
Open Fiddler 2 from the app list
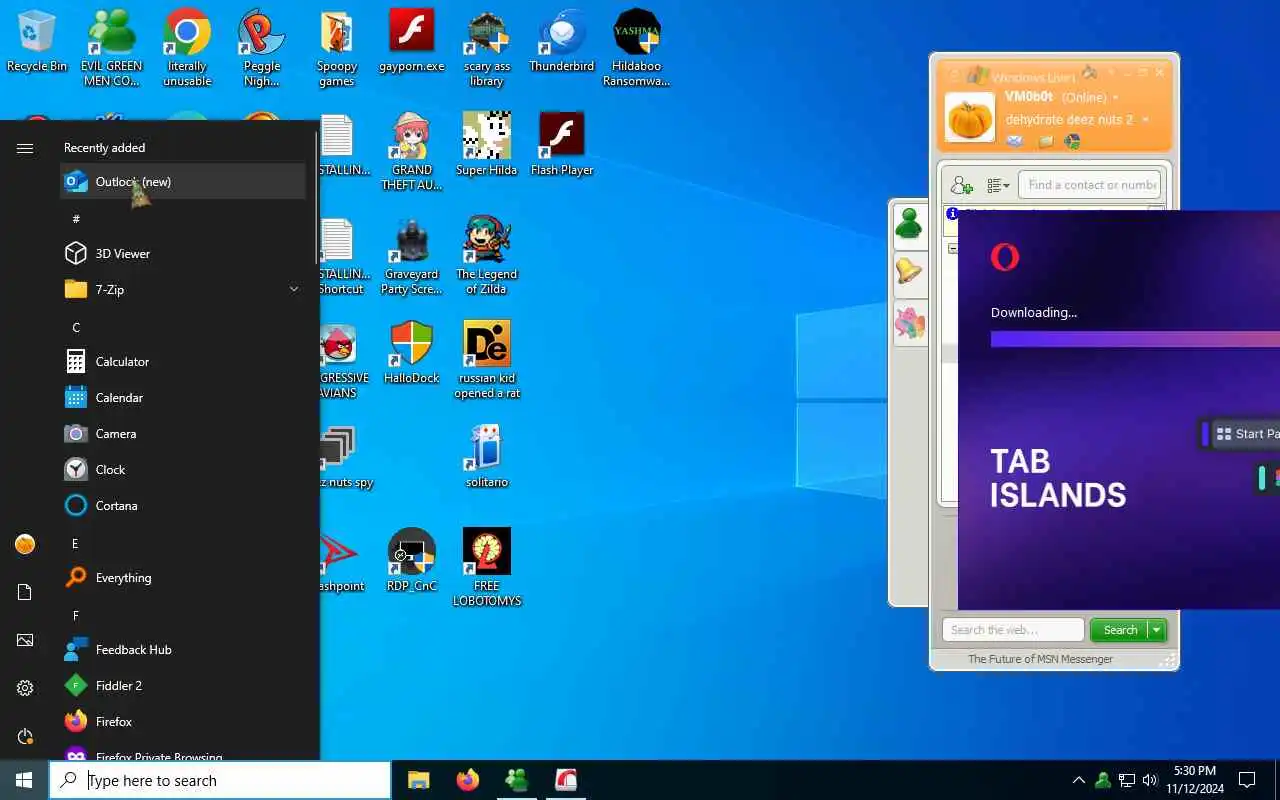[x=183, y=685]
